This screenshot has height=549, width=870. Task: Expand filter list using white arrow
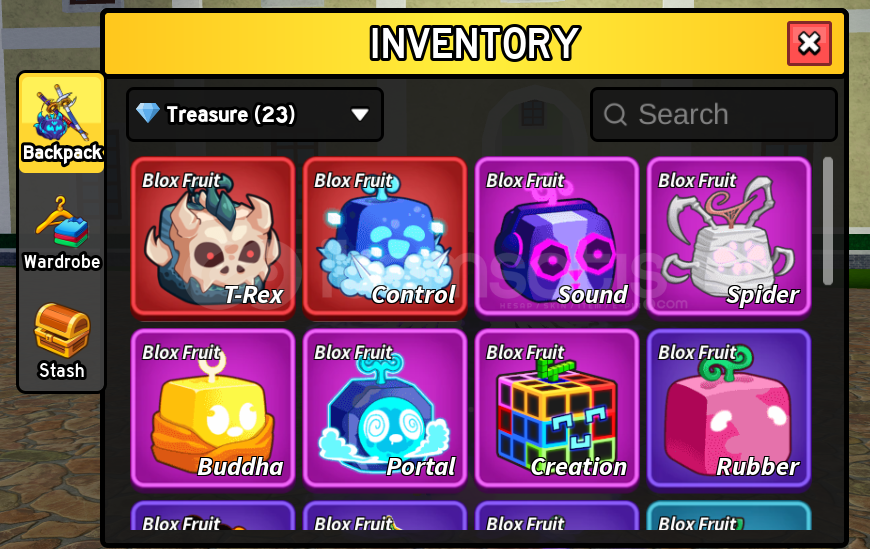click(x=360, y=114)
